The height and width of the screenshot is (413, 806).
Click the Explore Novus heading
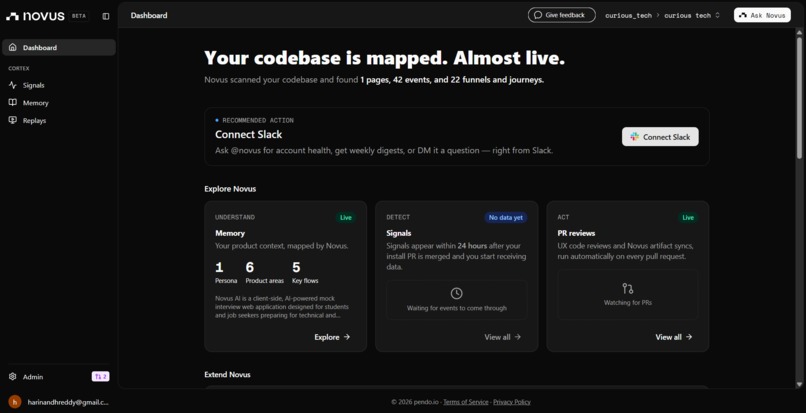(230, 189)
